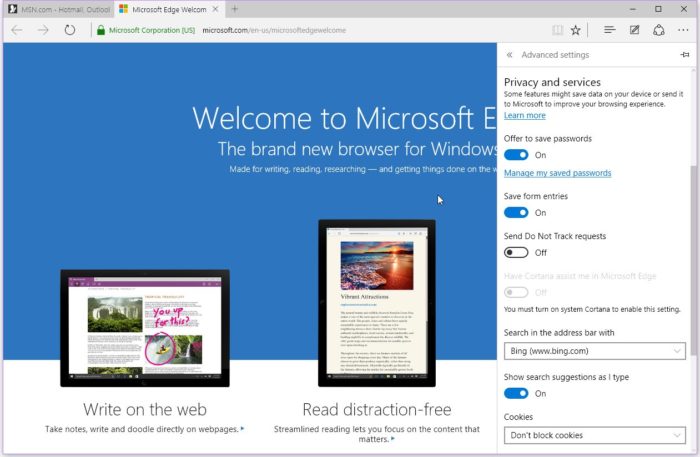The width and height of the screenshot is (700, 457).
Task: Enable Send Do Not Track requests toggle
Action: [516, 253]
